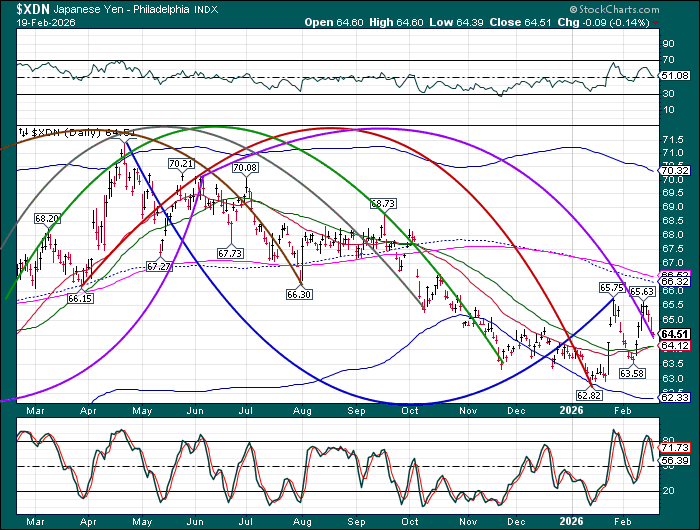Click the $XDN ticker symbol in header
Image resolution: width=700 pixels, height=530 pixels.
(x=24, y=10)
